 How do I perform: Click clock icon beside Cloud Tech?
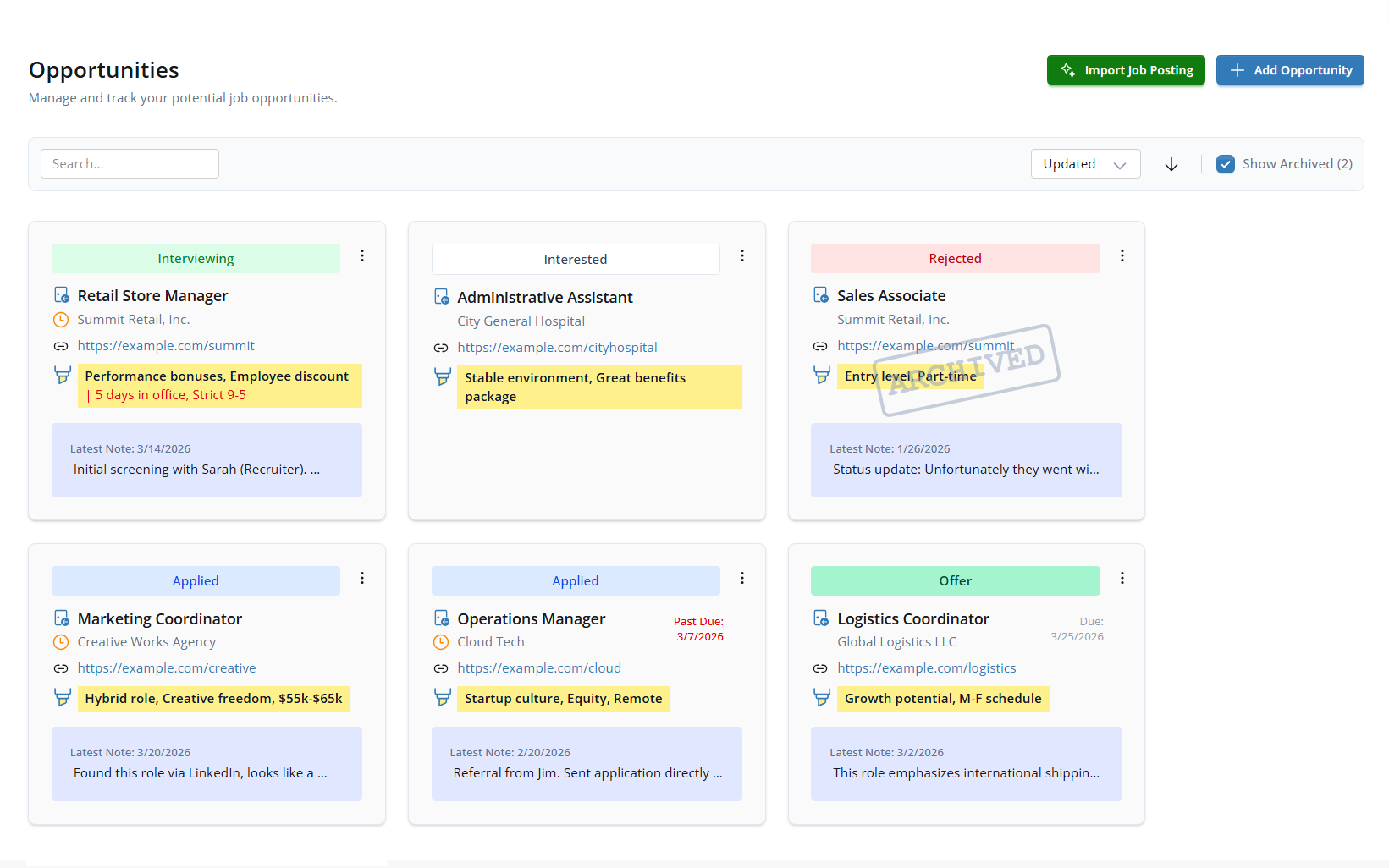(x=441, y=642)
